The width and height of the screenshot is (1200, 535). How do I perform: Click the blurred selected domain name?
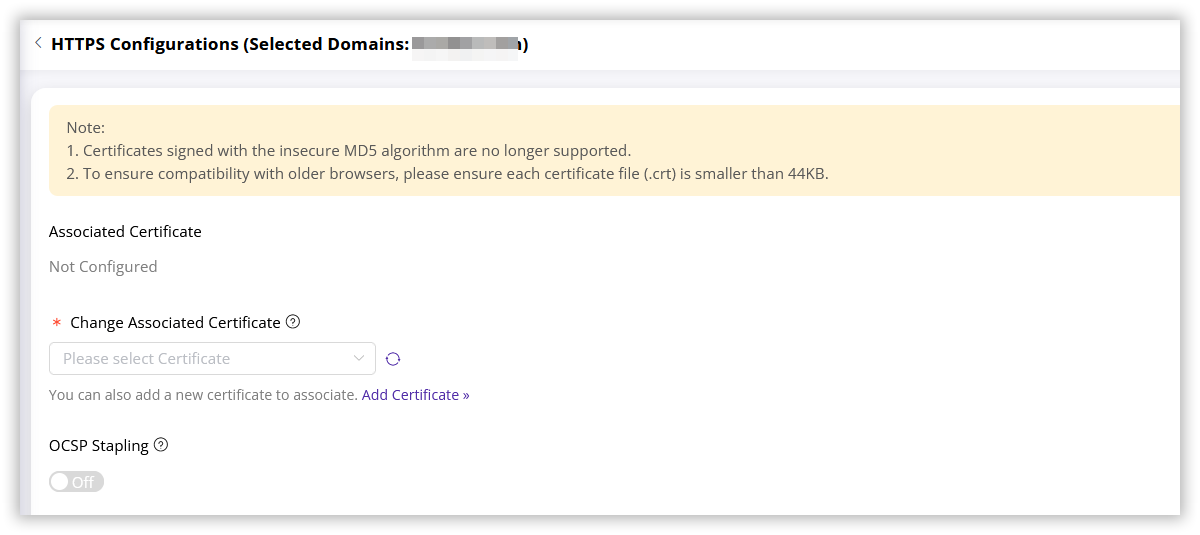click(x=466, y=44)
